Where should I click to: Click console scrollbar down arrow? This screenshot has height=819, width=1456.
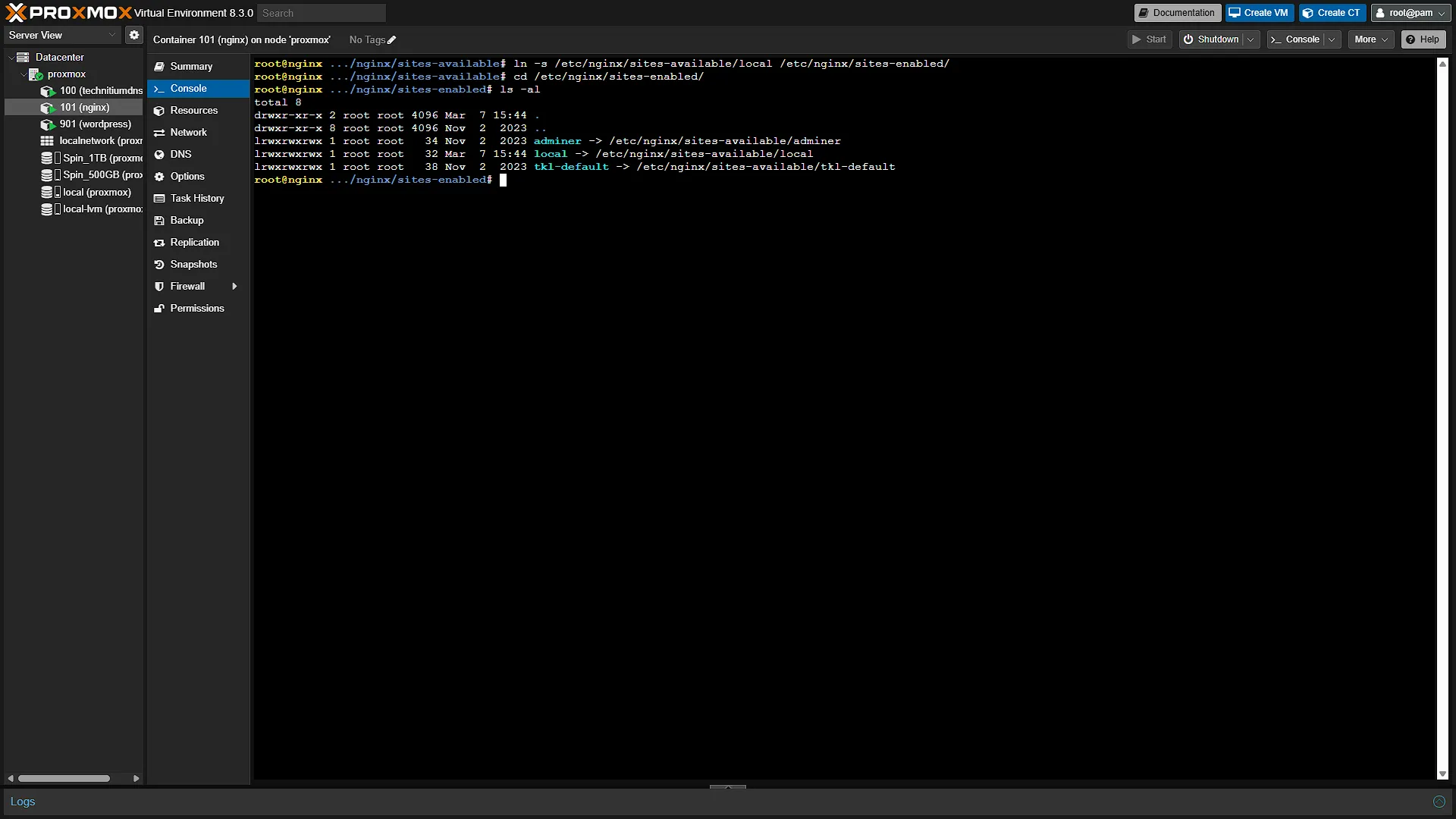(1442, 774)
